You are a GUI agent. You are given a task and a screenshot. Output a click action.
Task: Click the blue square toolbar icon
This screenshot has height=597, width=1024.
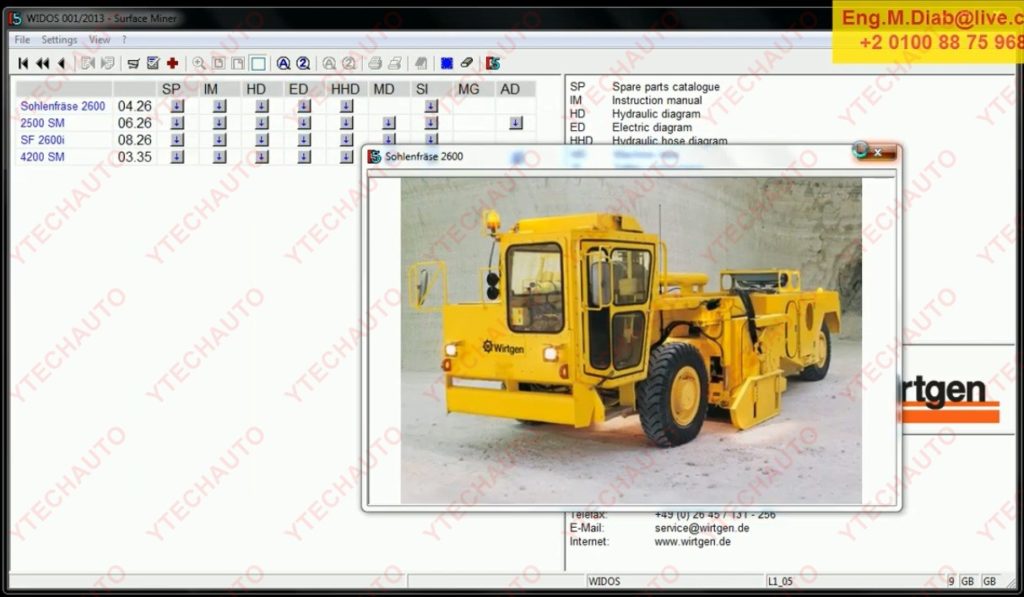coord(446,63)
